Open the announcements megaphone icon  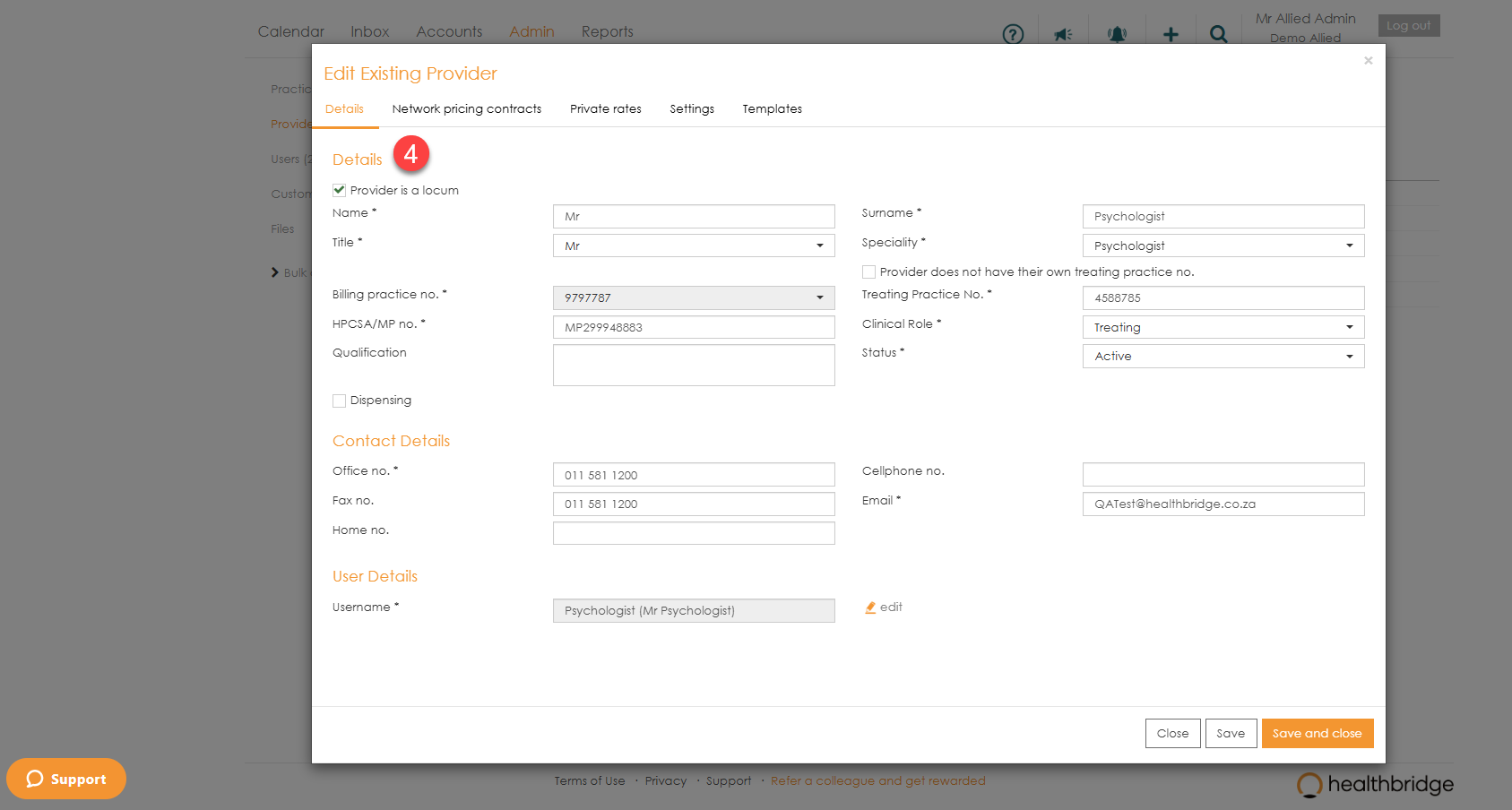point(1064,34)
